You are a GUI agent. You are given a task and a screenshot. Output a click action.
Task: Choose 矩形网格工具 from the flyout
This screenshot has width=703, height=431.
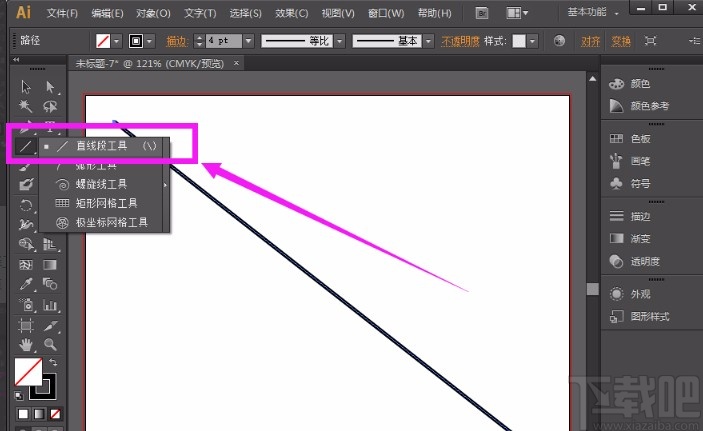click(104, 203)
